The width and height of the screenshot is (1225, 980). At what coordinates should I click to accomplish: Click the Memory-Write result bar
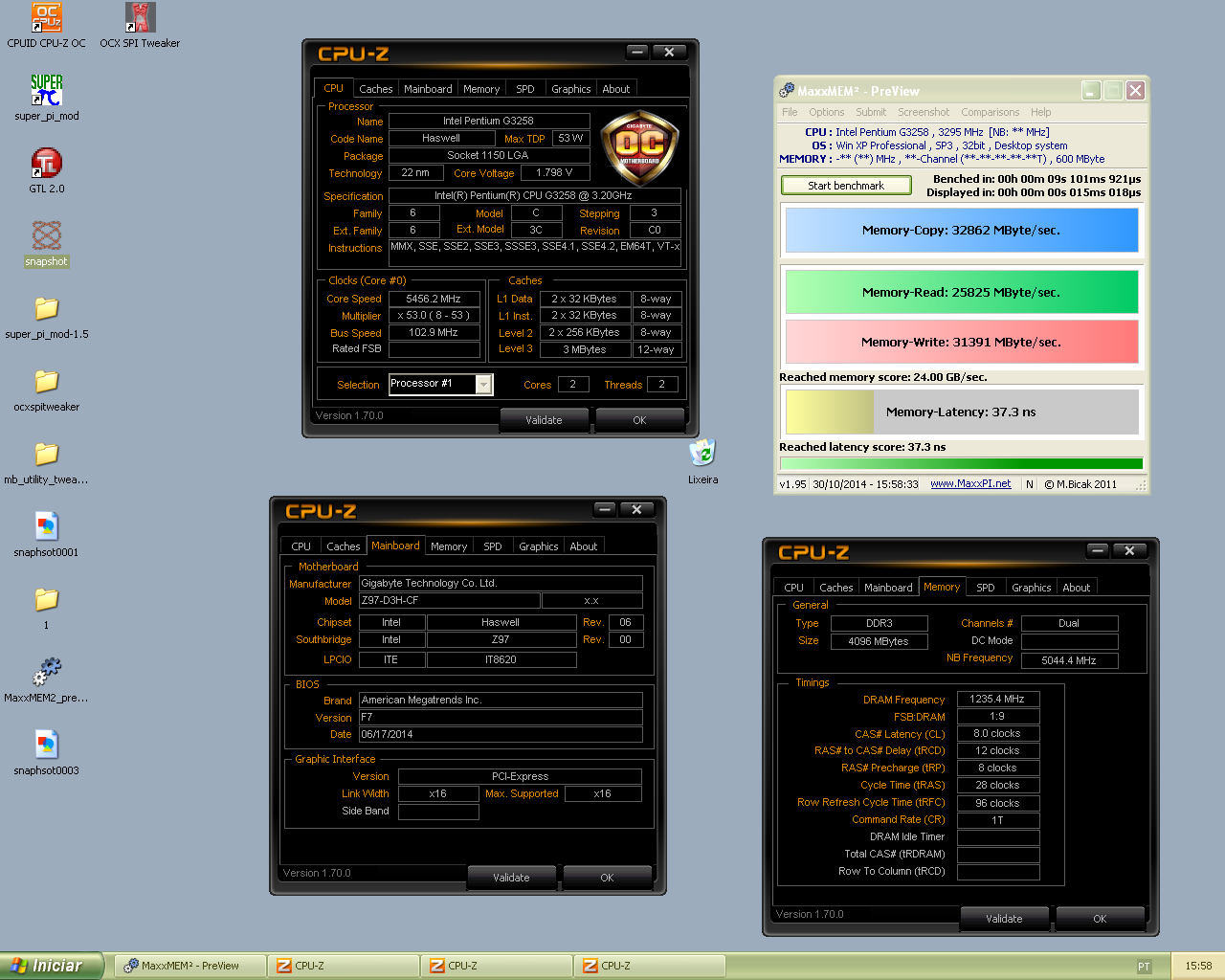(x=961, y=342)
